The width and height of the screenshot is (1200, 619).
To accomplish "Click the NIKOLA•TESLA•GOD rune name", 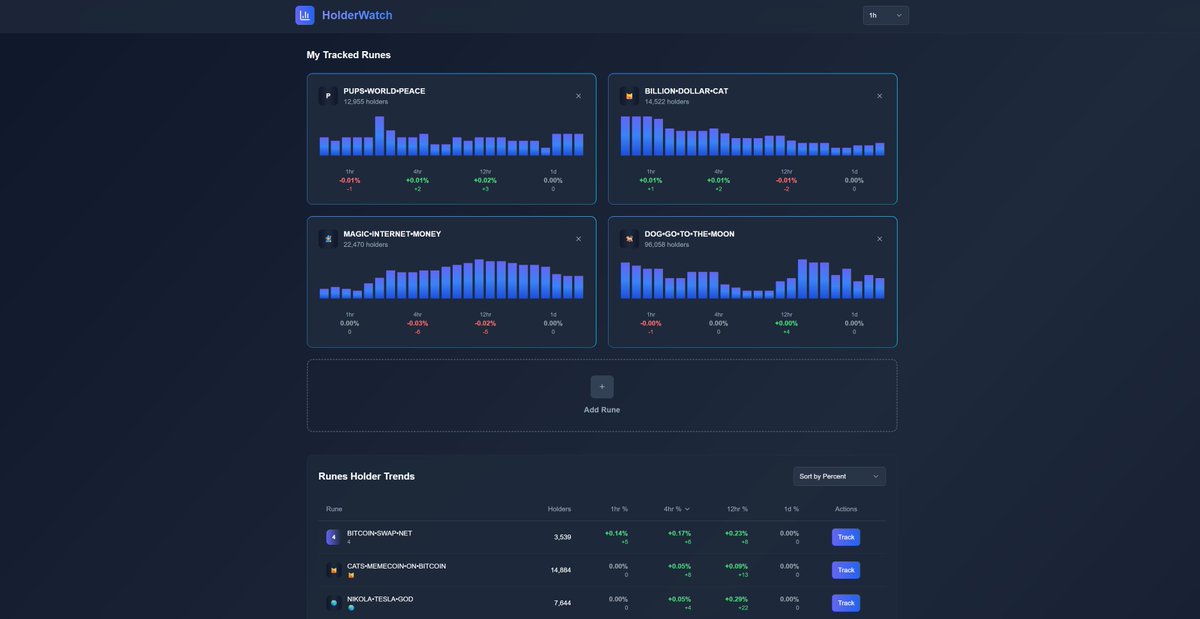I will click(x=380, y=599).
